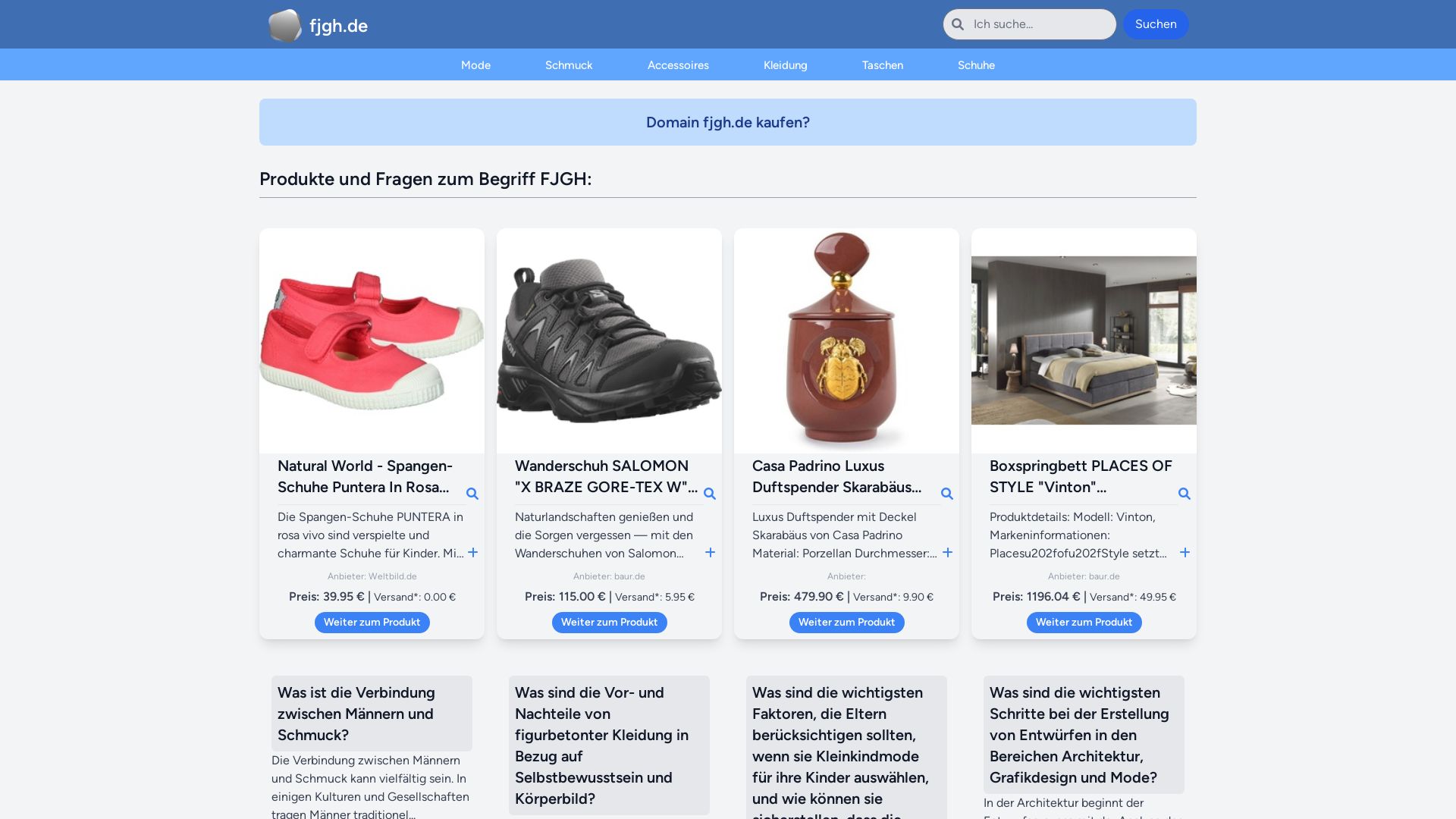Click 'Preis: 1196.04 €' text
The width and height of the screenshot is (1456, 819).
pyautogui.click(x=1037, y=597)
